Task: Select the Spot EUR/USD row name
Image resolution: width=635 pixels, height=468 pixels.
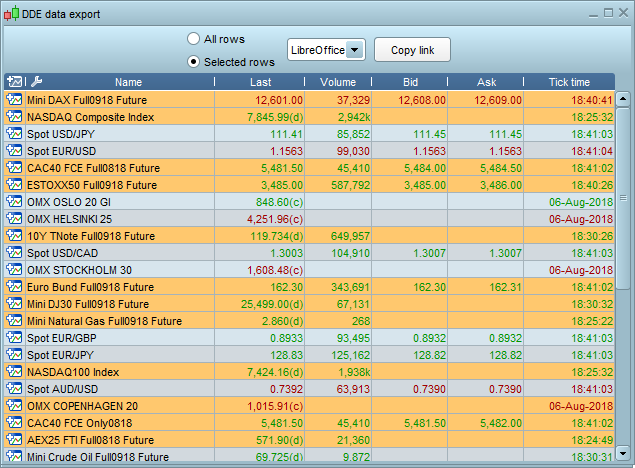Action: (x=62, y=151)
